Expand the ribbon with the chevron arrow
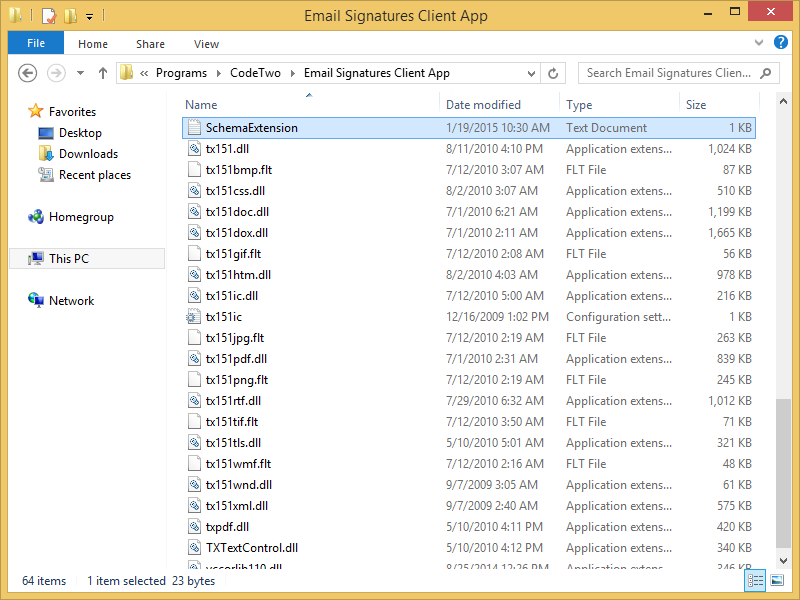The image size is (800, 600). 758,43
